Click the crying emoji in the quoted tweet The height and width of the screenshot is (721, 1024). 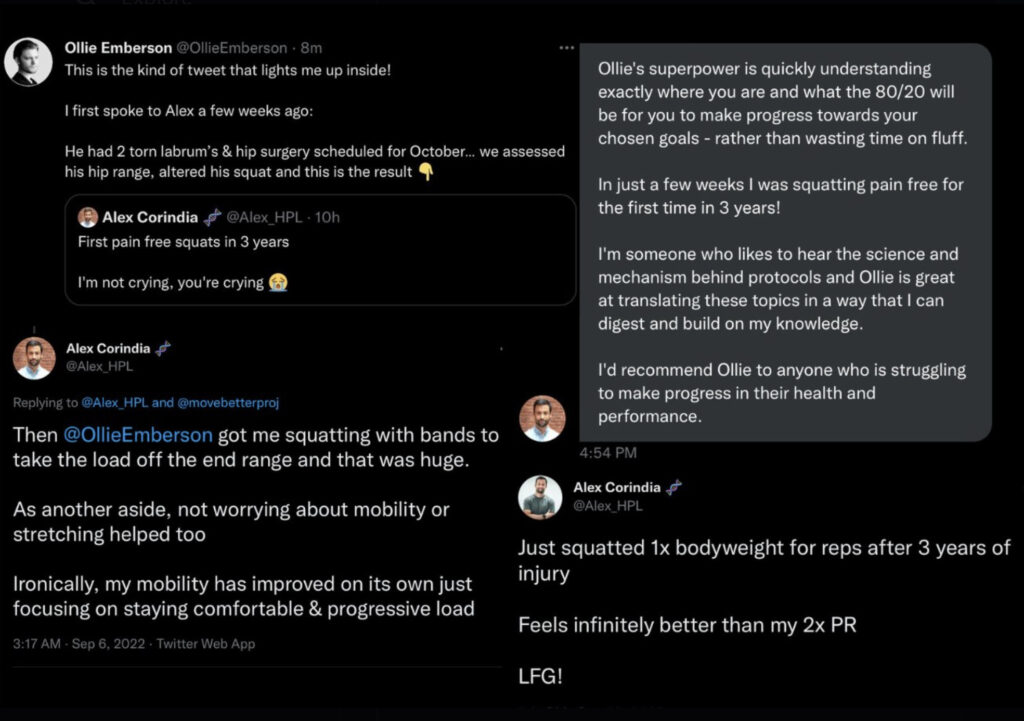click(279, 283)
